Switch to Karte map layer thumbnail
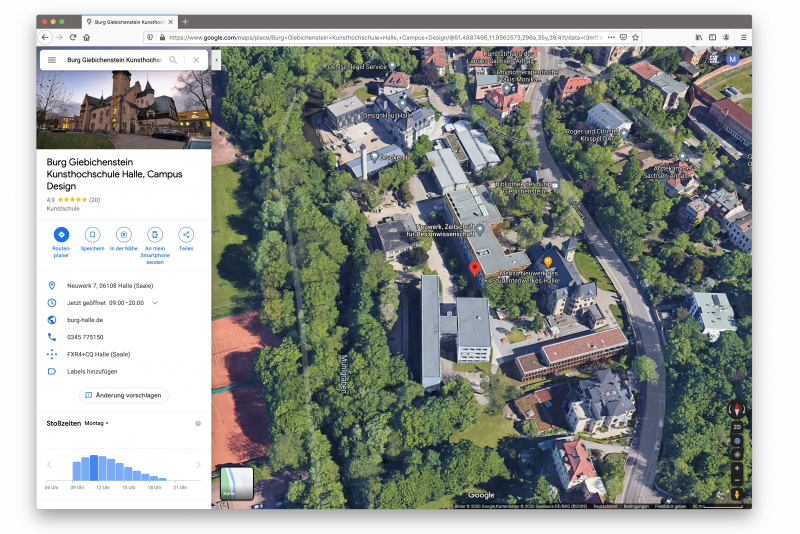 click(236, 482)
